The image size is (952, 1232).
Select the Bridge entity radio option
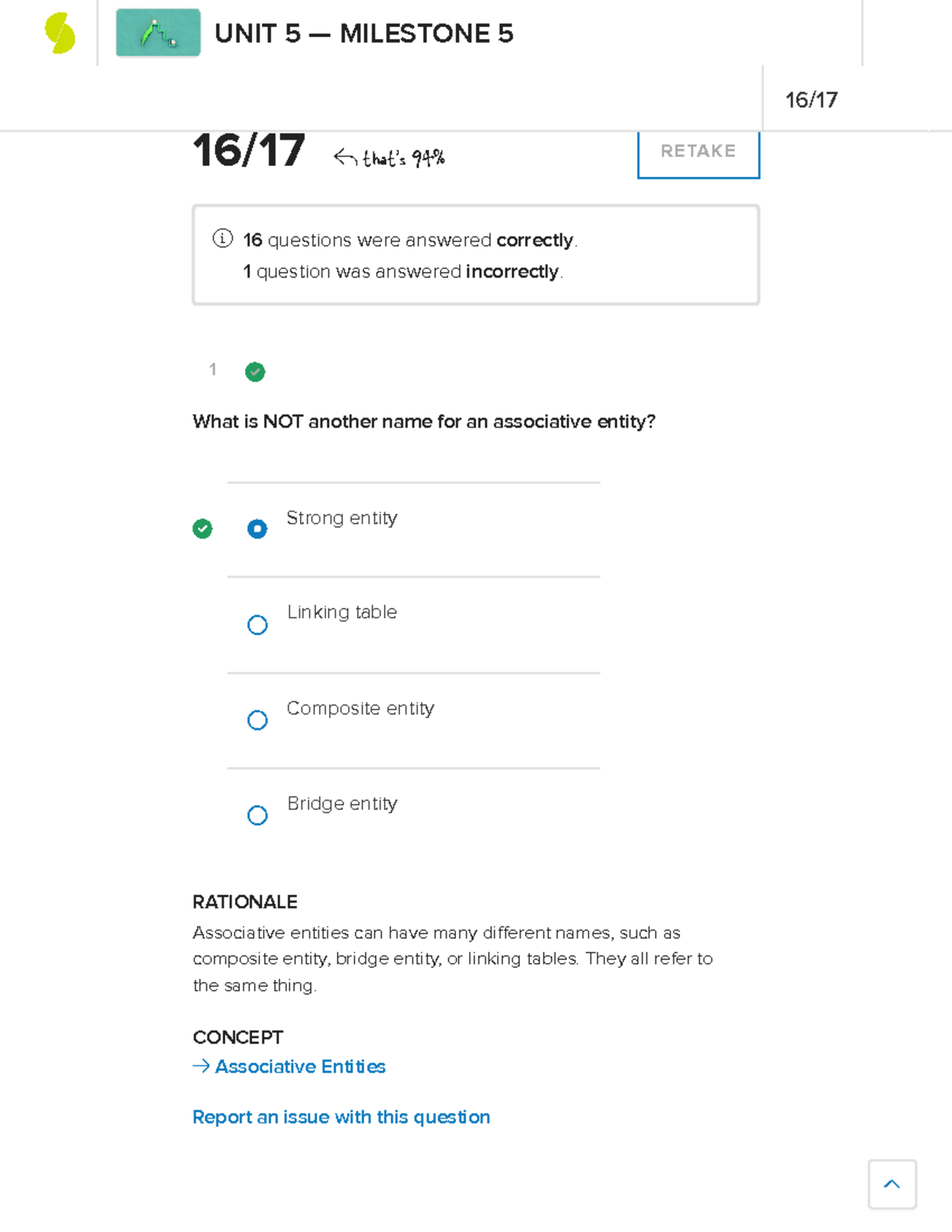(x=257, y=816)
